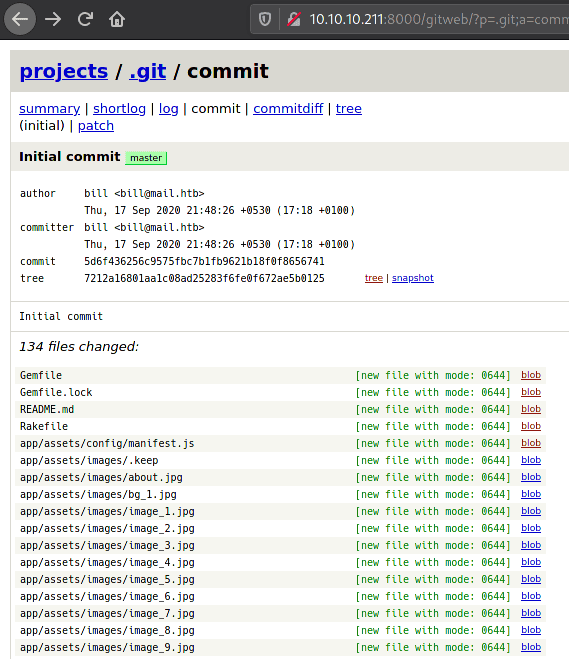
Task: Open blob link for Gemfile
Action: pos(531,375)
